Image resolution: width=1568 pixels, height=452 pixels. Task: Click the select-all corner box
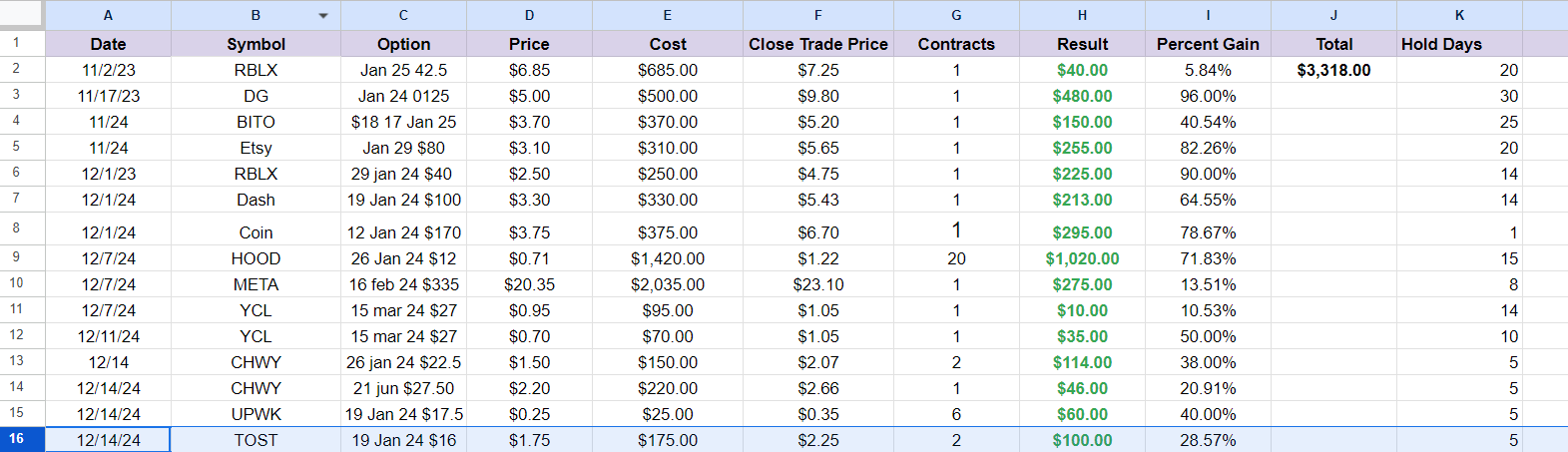click(22, 15)
